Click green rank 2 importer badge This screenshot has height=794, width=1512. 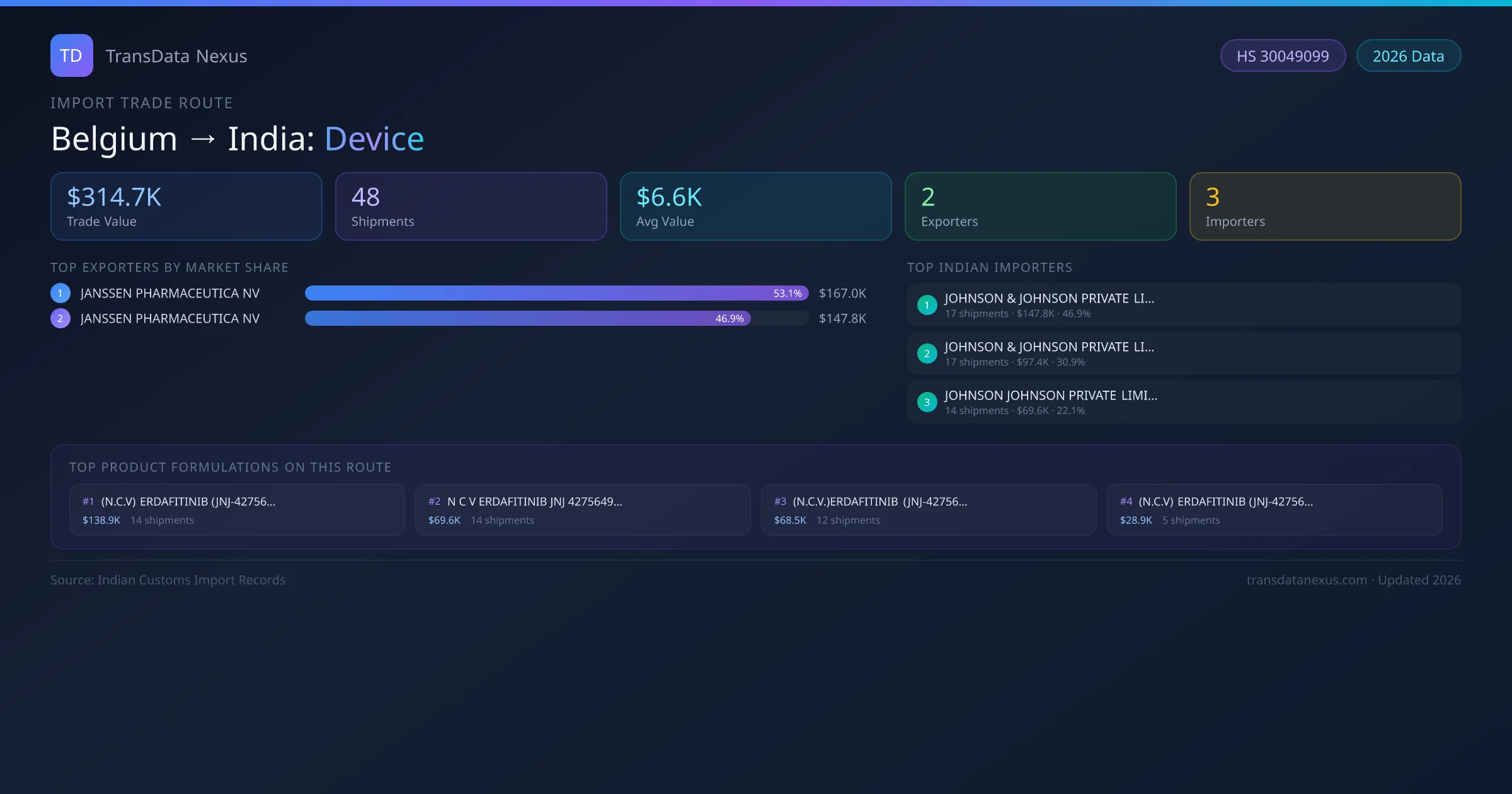927,354
